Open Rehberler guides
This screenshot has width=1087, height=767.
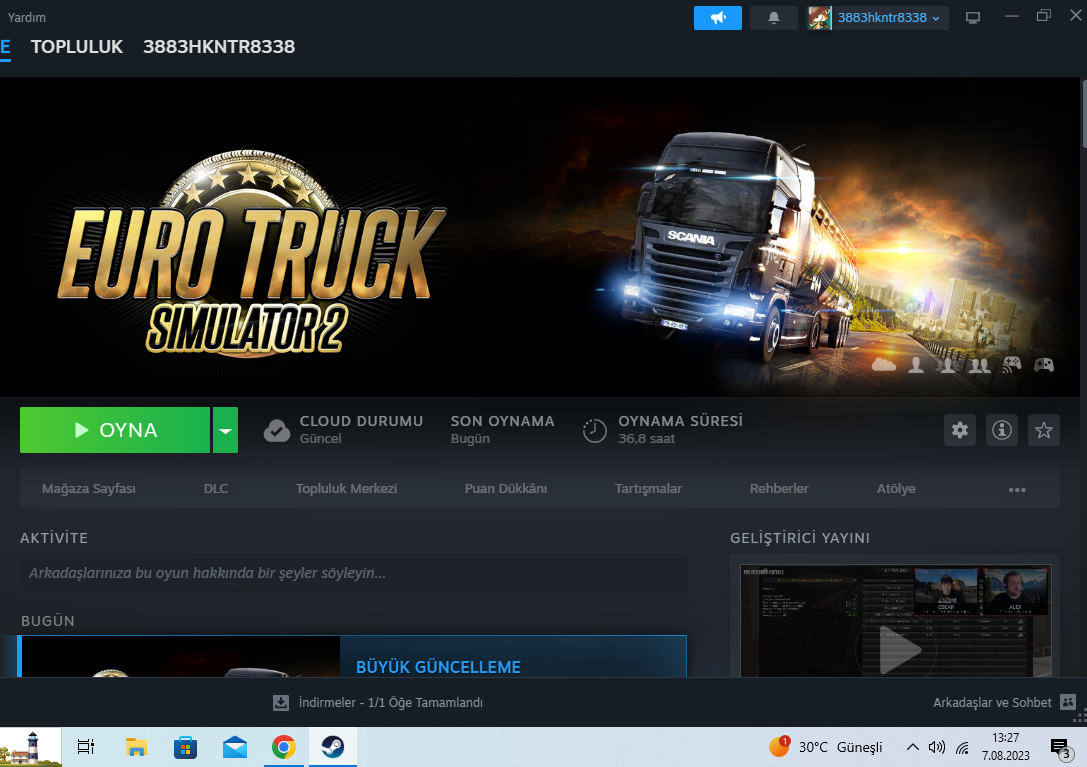pyautogui.click(x=779, y=488)
